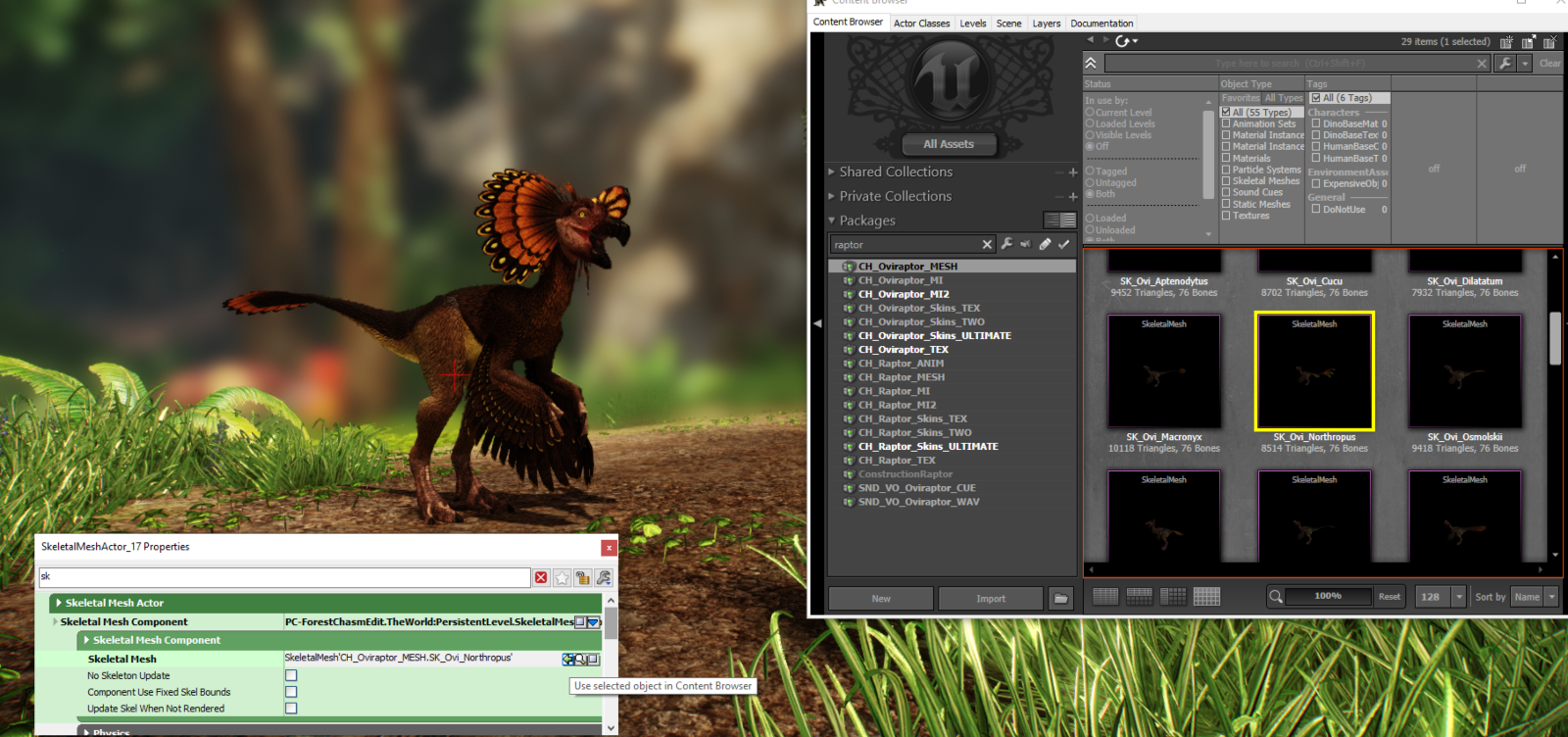Click All Assets button
The image size is (1568, 737).
pyautogui.click(x=949, y=144)
